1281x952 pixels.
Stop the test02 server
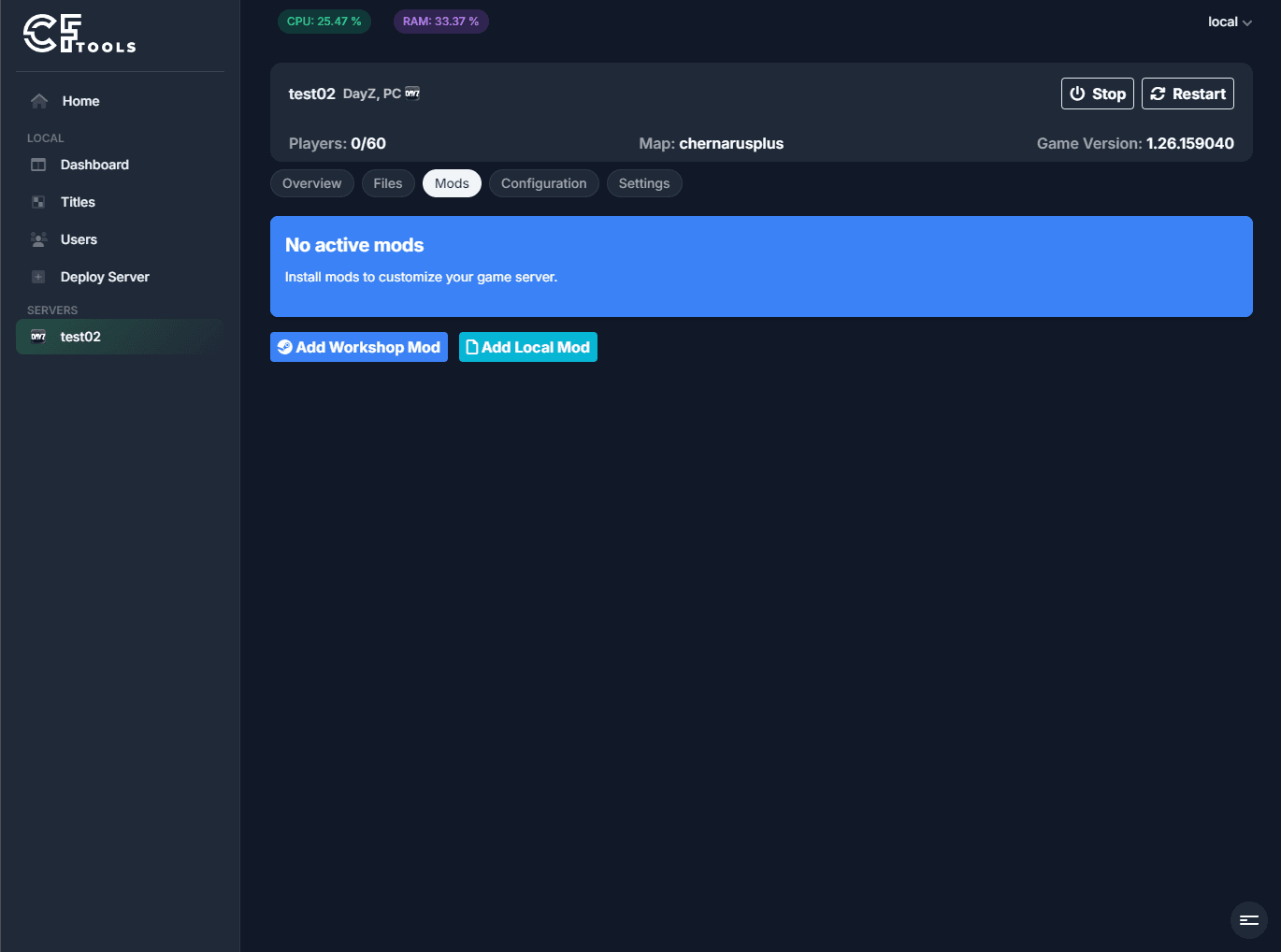click(1098, 94)
